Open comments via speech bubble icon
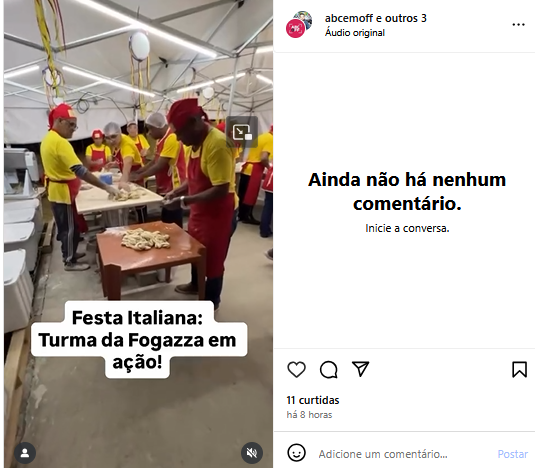Image resolution: width=535 pixels, height=468 pixels. 329,369
